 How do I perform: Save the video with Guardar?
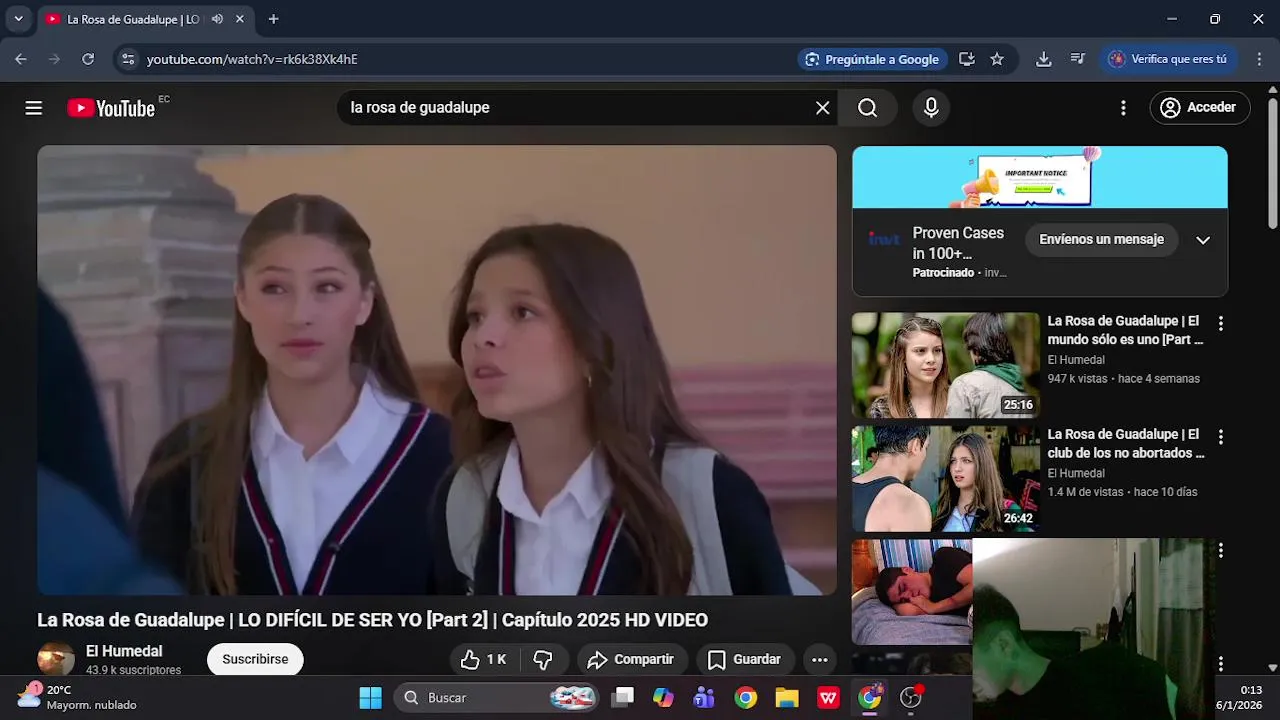744,660
